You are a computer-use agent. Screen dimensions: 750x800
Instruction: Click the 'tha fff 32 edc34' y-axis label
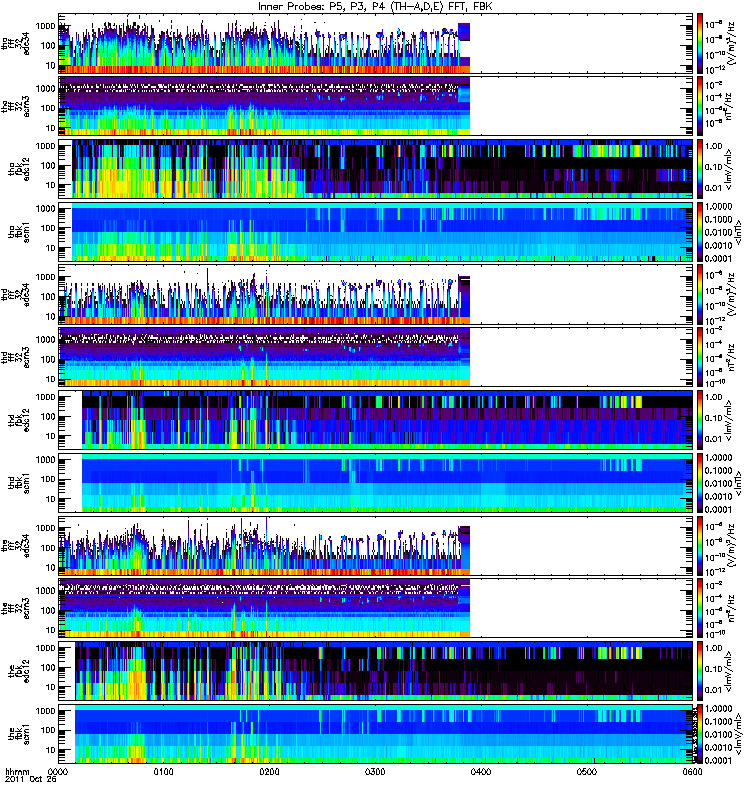[15, 43]
